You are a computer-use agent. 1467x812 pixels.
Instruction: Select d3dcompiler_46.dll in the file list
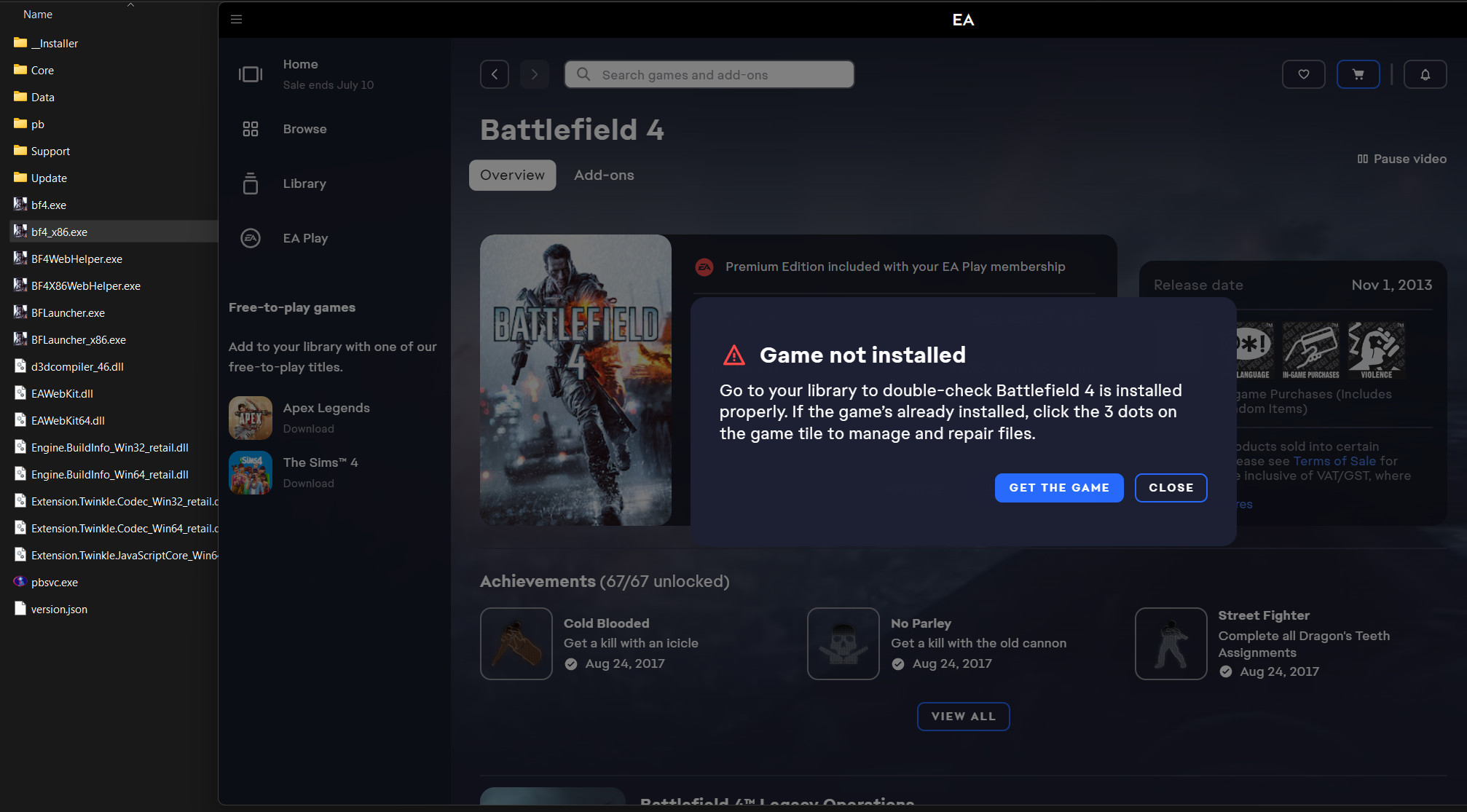coord(77,367)
